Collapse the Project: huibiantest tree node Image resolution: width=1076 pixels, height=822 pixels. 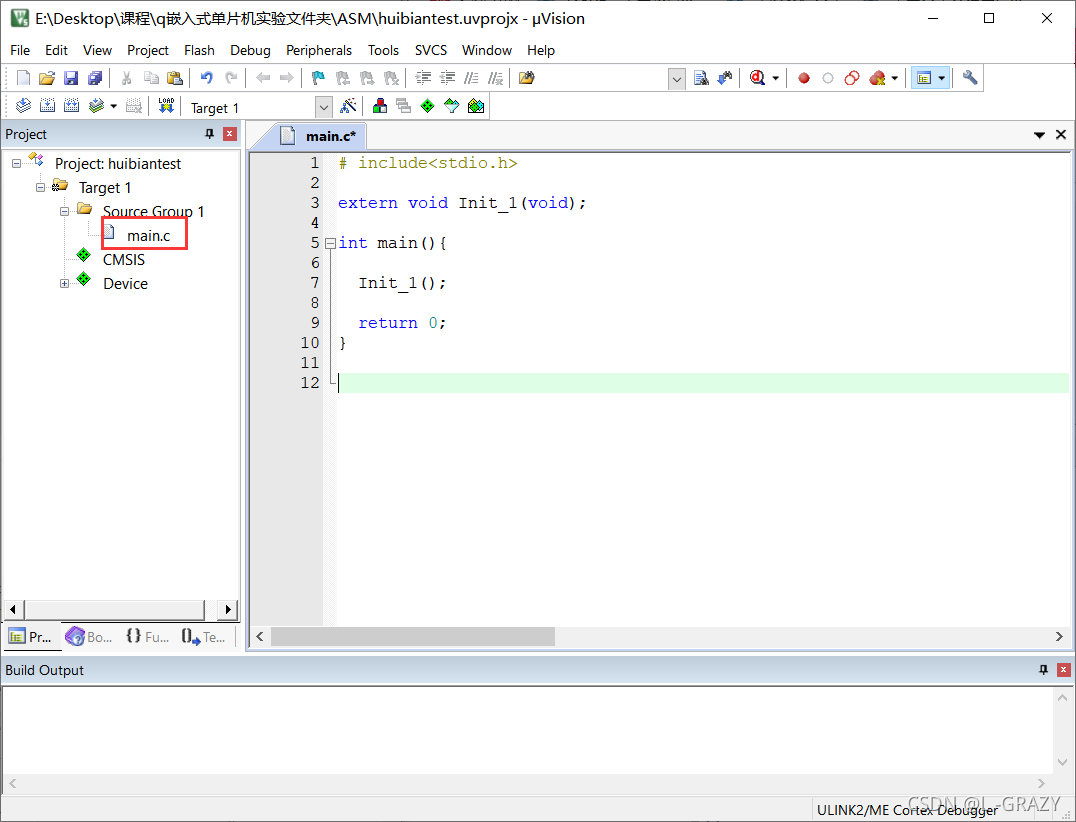tap(16, 163)
